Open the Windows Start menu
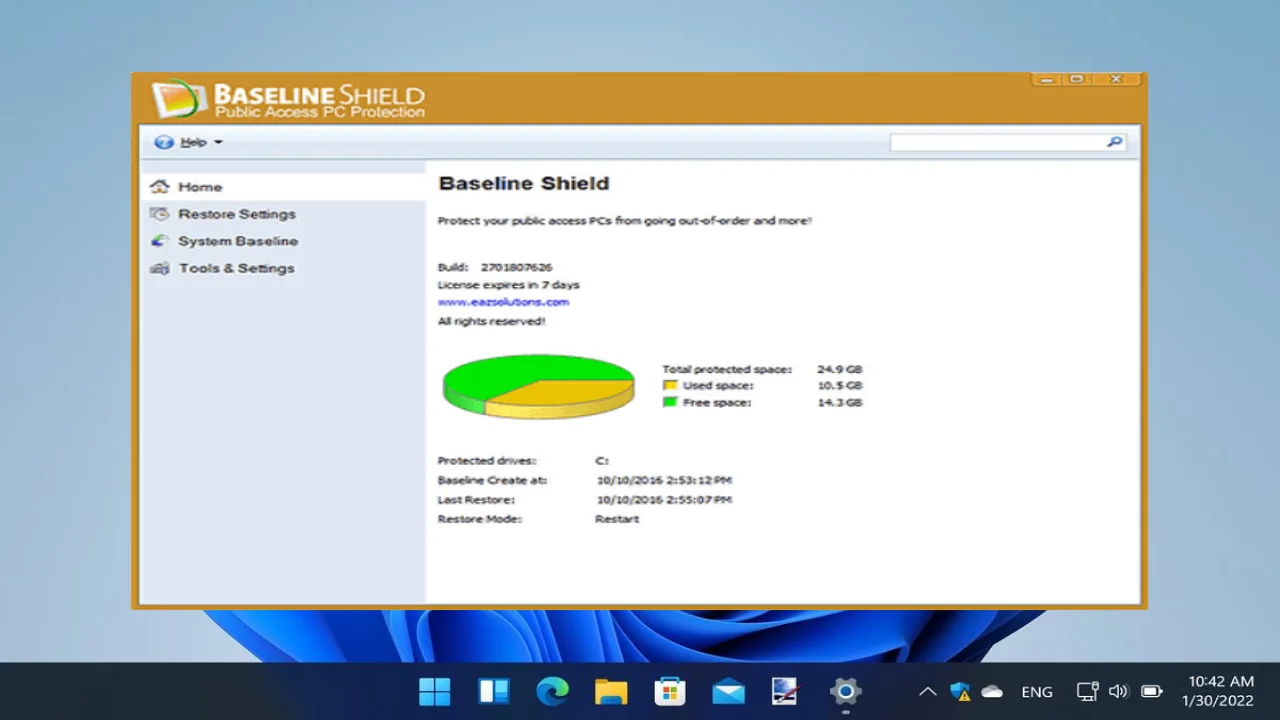This screenshot has width=1280, height=720. pos(435,691)
